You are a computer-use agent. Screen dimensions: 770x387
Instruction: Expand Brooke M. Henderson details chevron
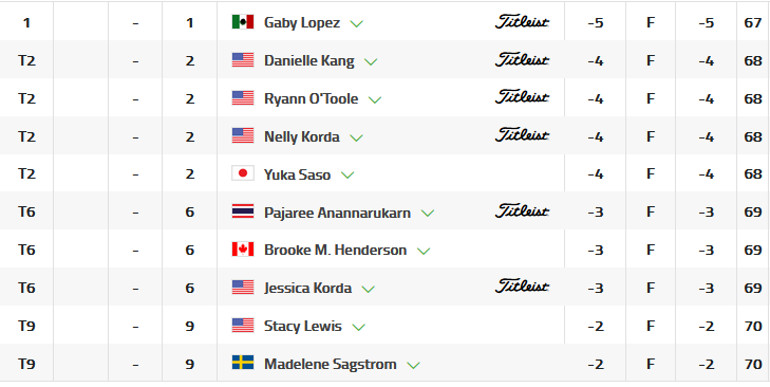tap(423, 251)
